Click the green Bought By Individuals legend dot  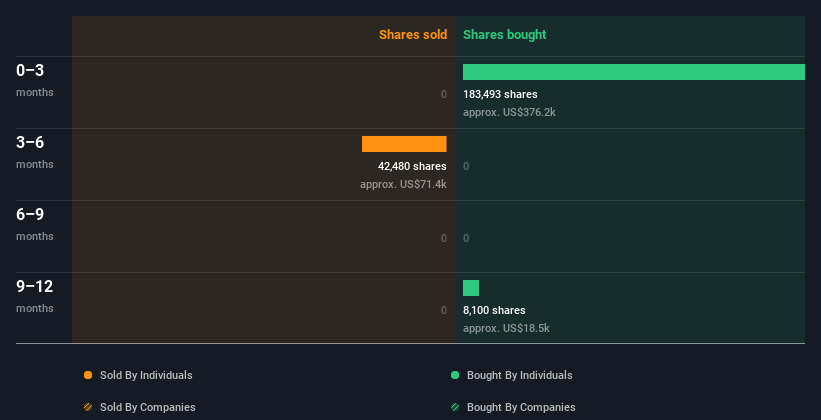pos(455,375)
